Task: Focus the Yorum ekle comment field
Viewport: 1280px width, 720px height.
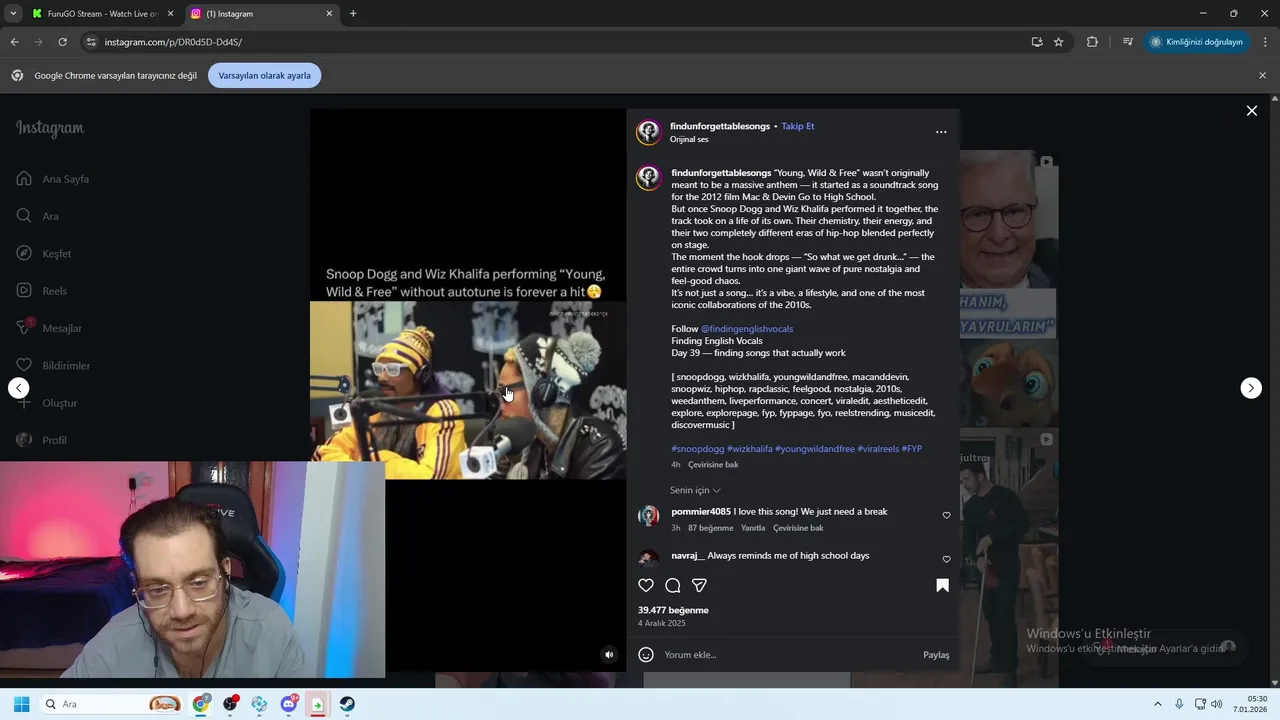Action: pos(790,655)
